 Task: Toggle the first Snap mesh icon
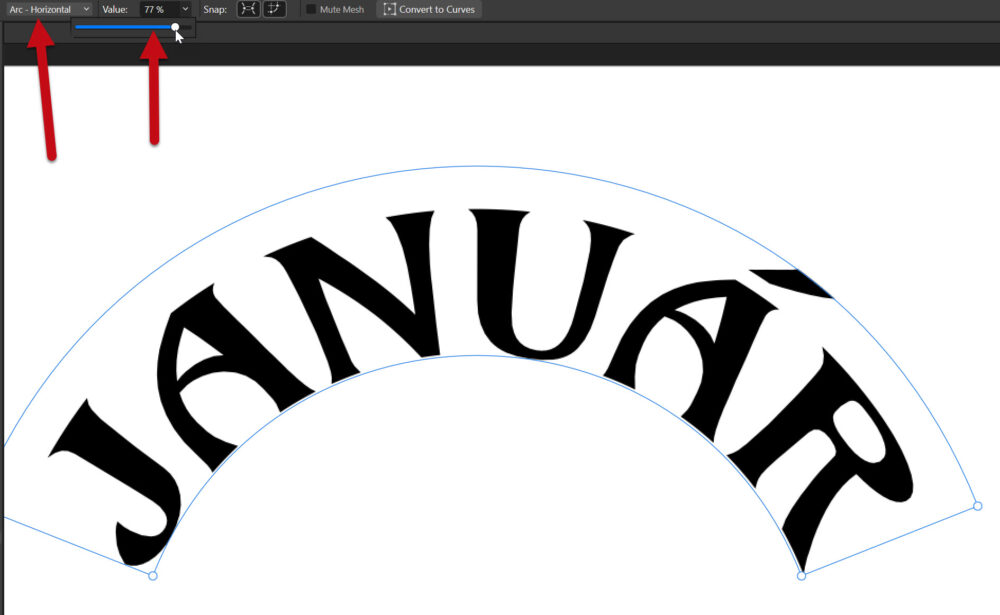246,9
